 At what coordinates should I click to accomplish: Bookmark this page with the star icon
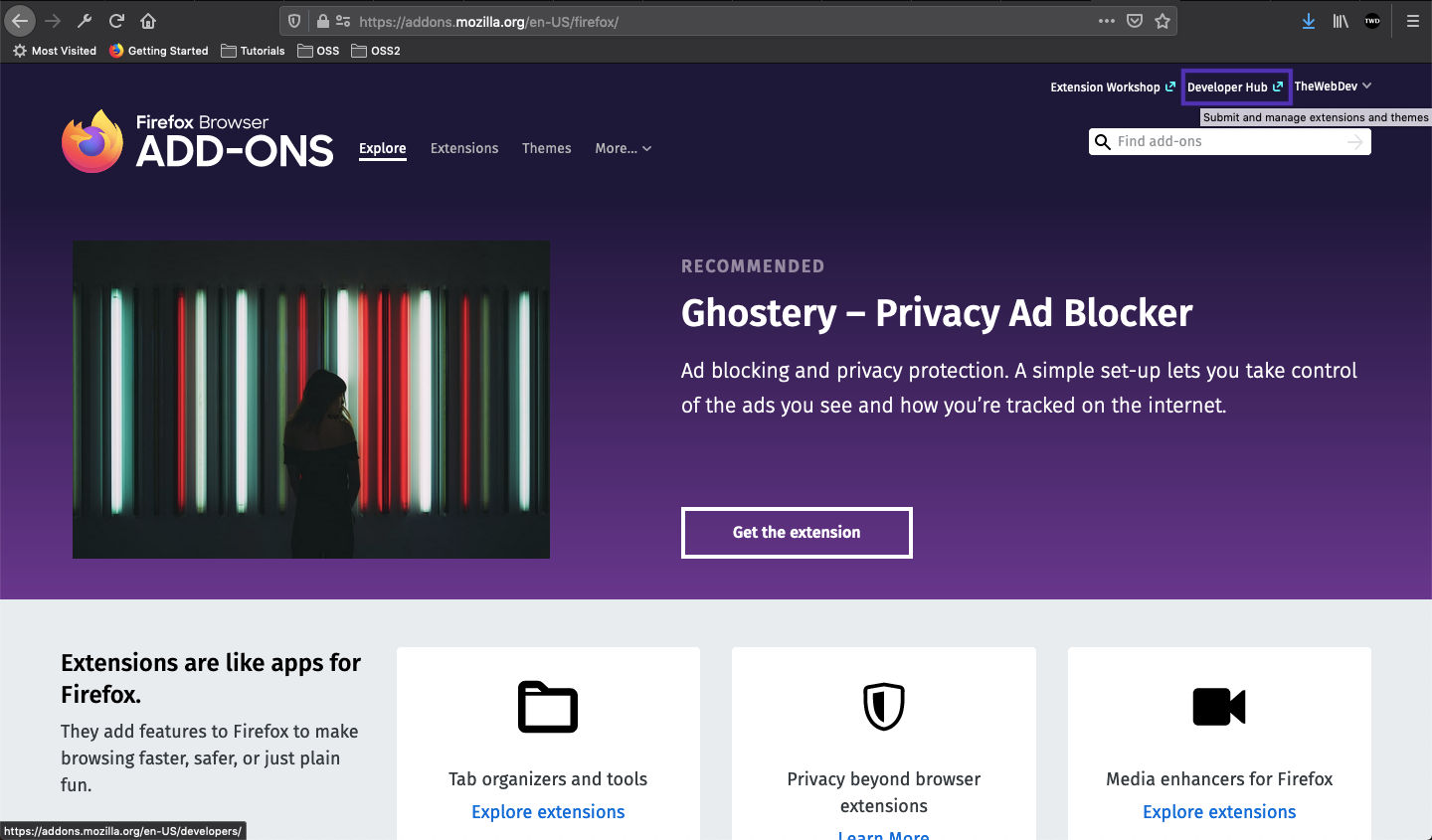coord(1163,21)
